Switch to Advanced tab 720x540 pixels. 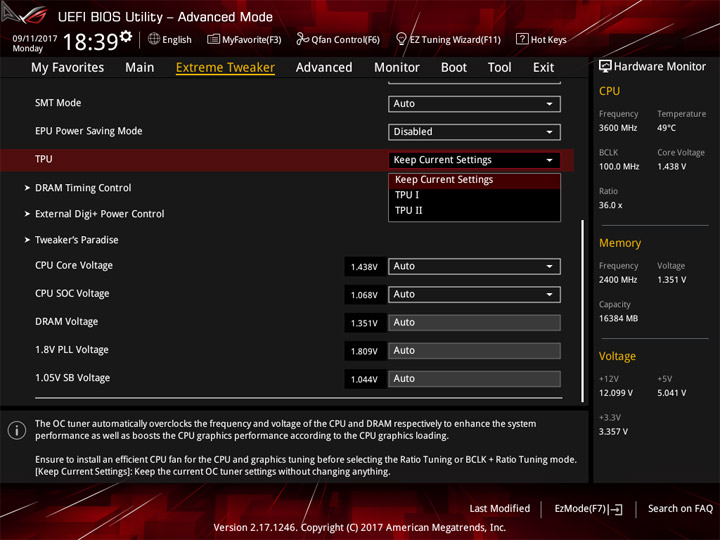click(x=324, y=68)
